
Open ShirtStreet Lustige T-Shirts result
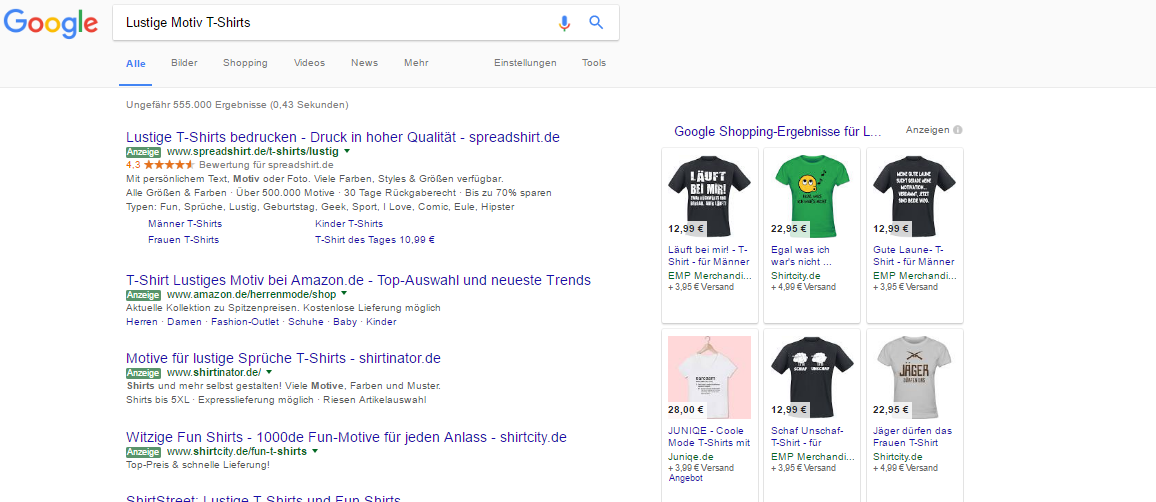pos(263,498)
